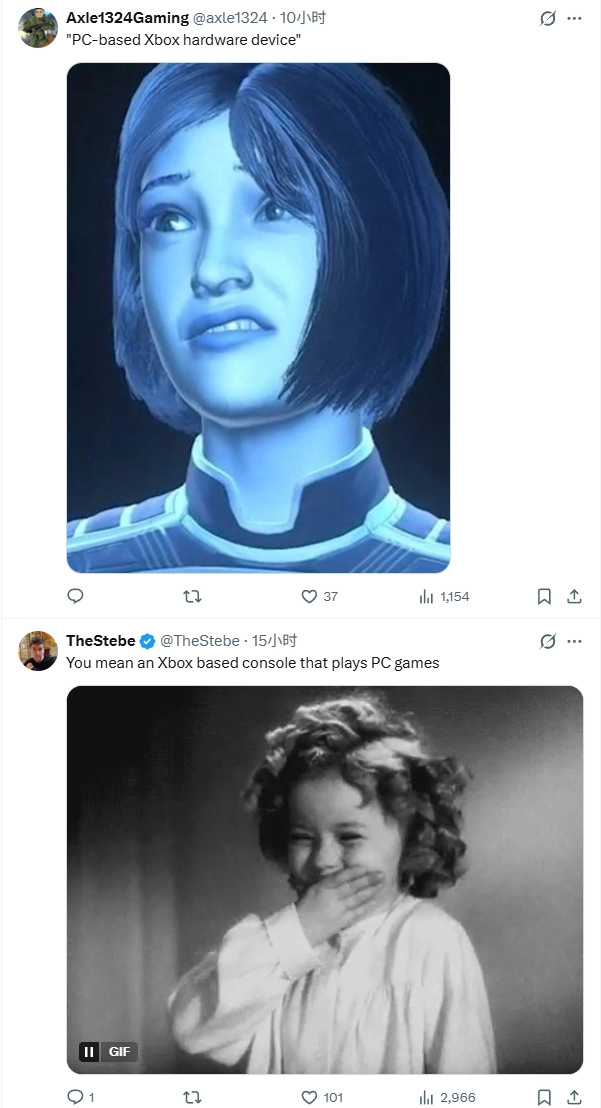
Task: Bookmark the Axle1324Gaming tweet
Action: [544, 596]
